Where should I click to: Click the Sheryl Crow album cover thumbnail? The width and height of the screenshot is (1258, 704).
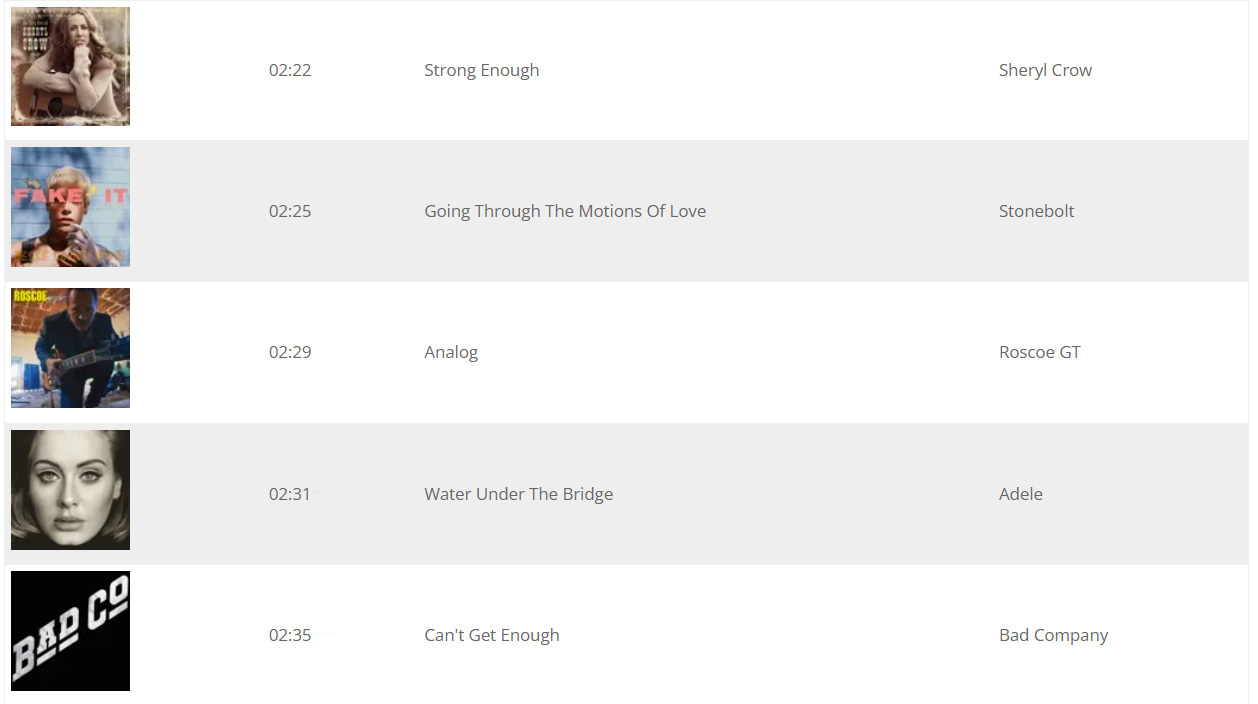(70, 67)
